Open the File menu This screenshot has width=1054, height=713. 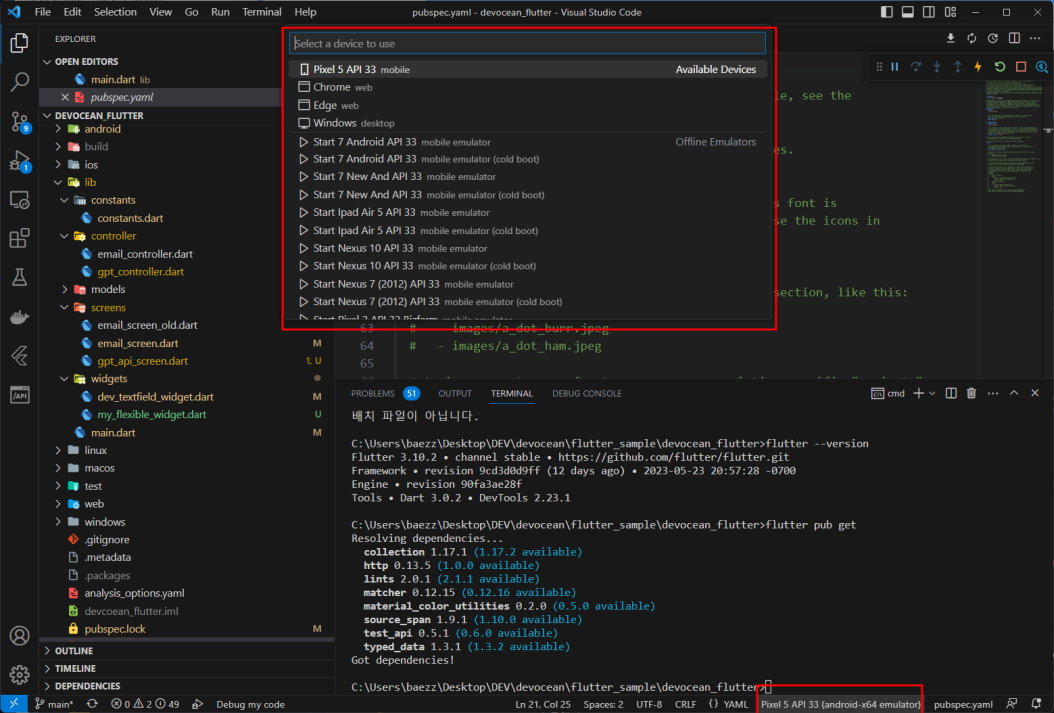point(42,12)
